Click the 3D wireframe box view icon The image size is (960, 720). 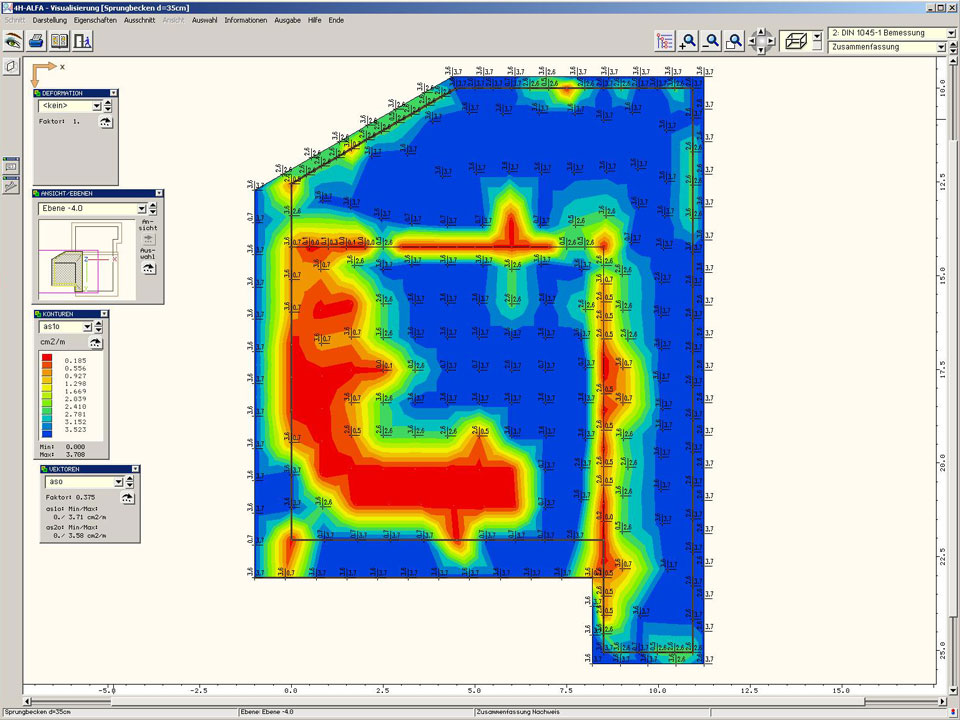click(x=797, y=41)
